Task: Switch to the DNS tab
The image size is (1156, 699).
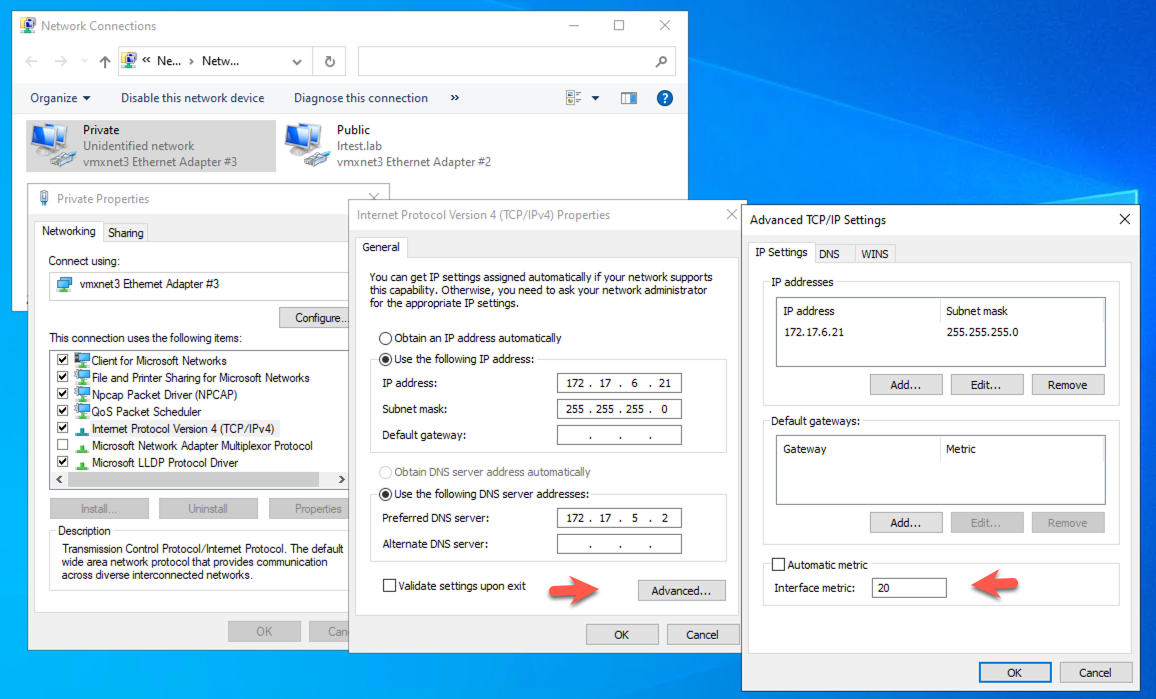Action: point(829,254)
